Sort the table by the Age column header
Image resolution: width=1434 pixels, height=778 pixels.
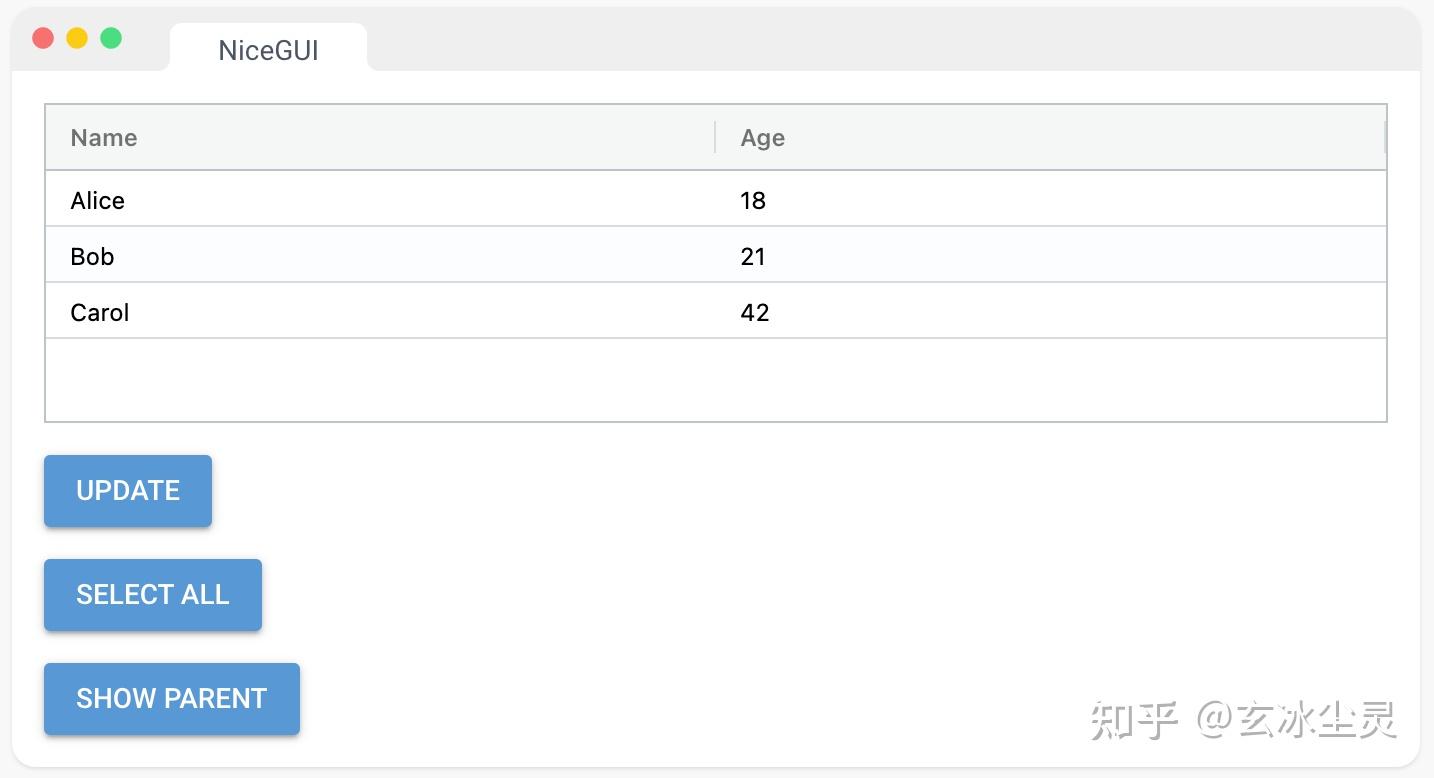click(761, 137)
